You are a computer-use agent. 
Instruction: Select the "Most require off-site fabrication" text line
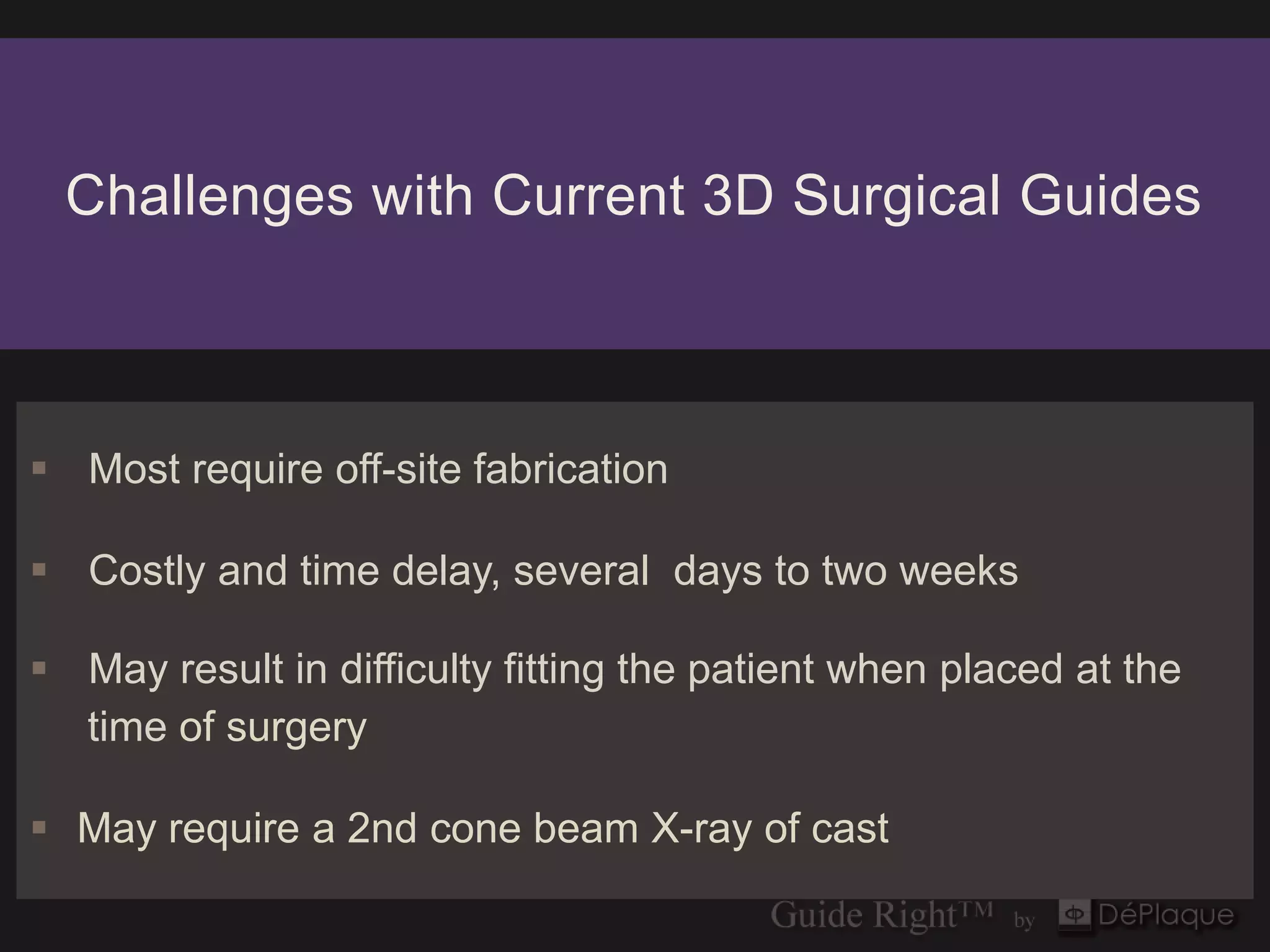pyautogui.click(x=378, y=469)
